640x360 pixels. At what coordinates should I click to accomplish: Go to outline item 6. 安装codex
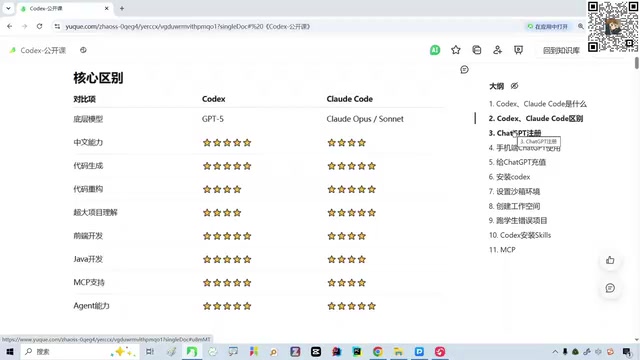point(509,177)
